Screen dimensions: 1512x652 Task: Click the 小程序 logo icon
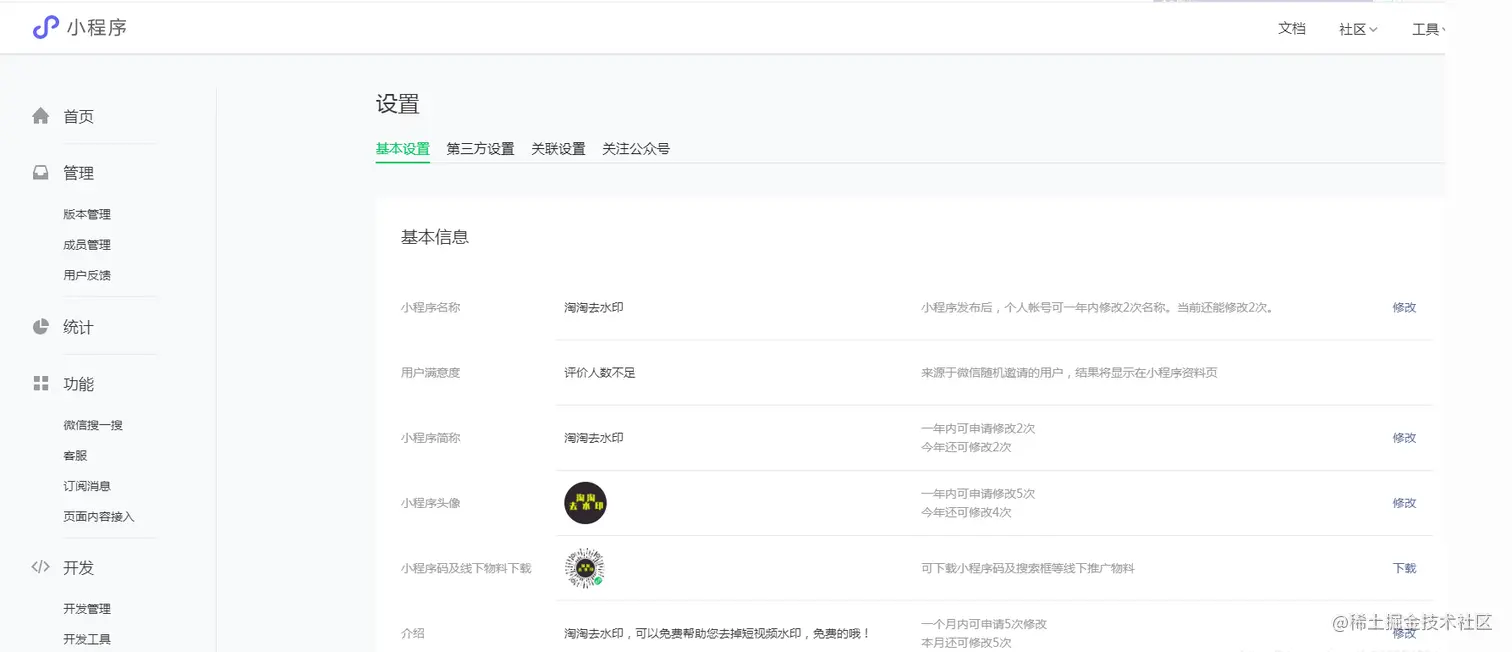point(46,27)
